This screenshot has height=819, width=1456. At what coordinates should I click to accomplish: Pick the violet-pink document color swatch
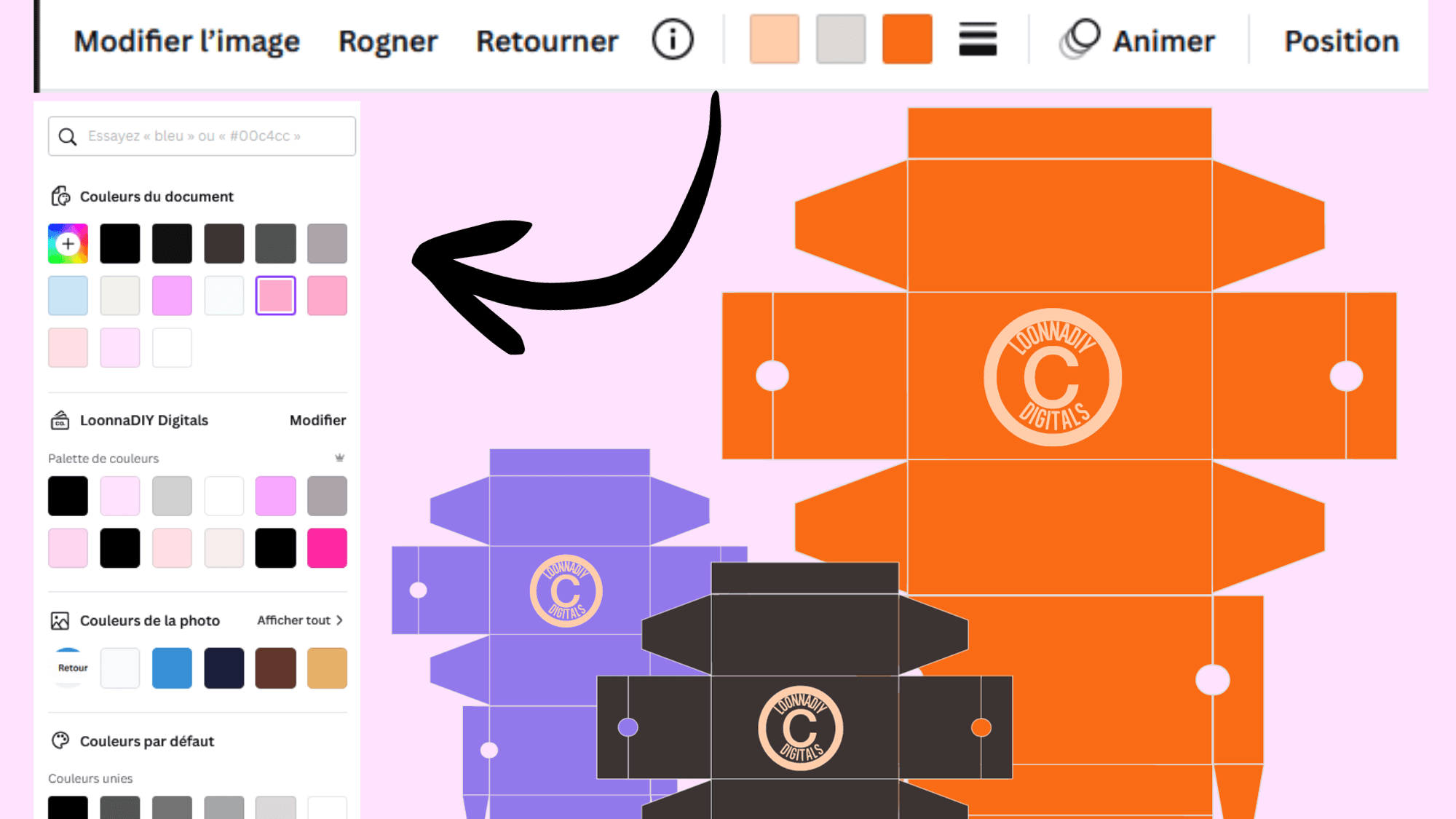pos(172,296)
